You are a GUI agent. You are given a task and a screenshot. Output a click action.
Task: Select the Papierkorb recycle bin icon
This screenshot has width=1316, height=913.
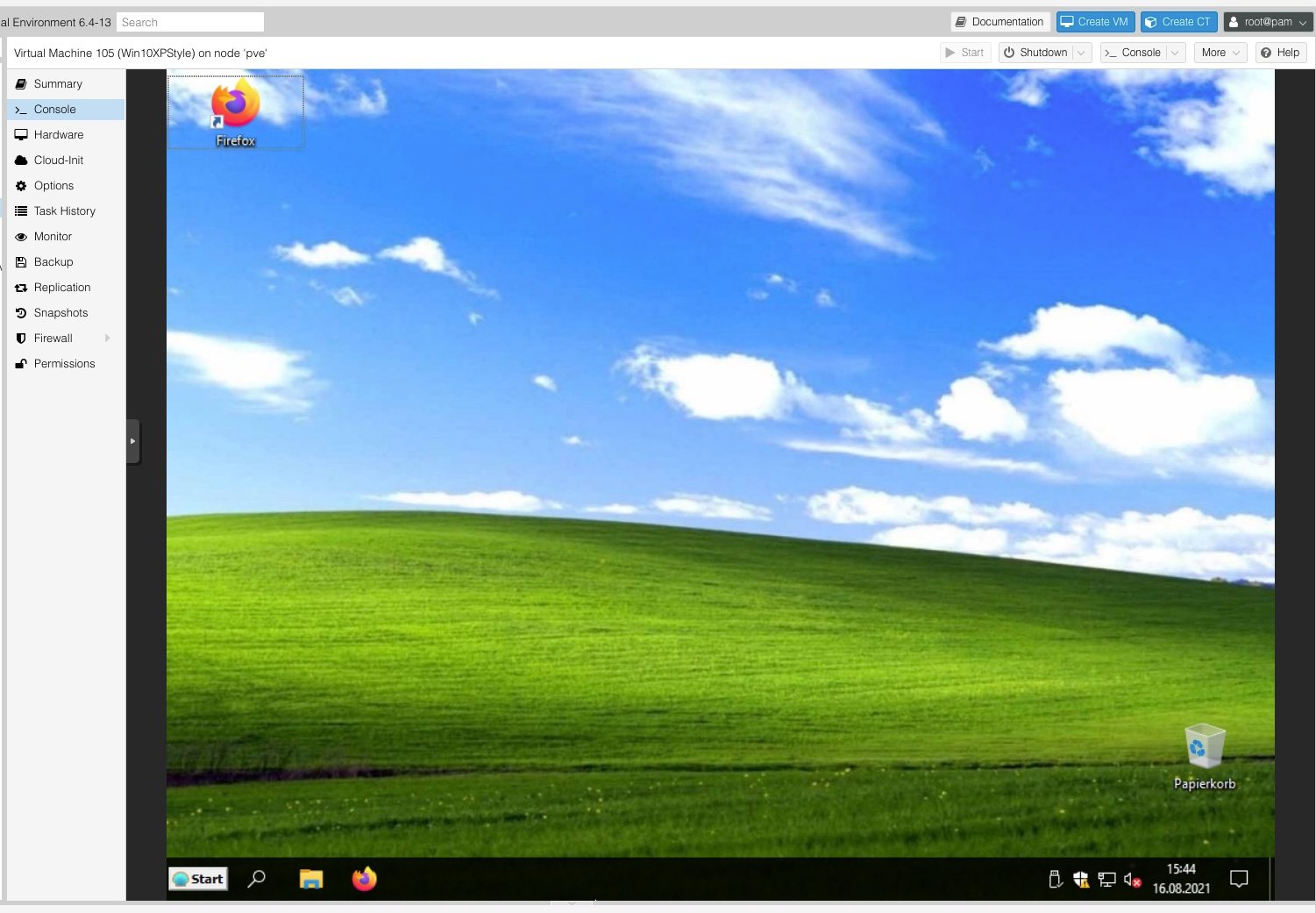click(1205, 756)
